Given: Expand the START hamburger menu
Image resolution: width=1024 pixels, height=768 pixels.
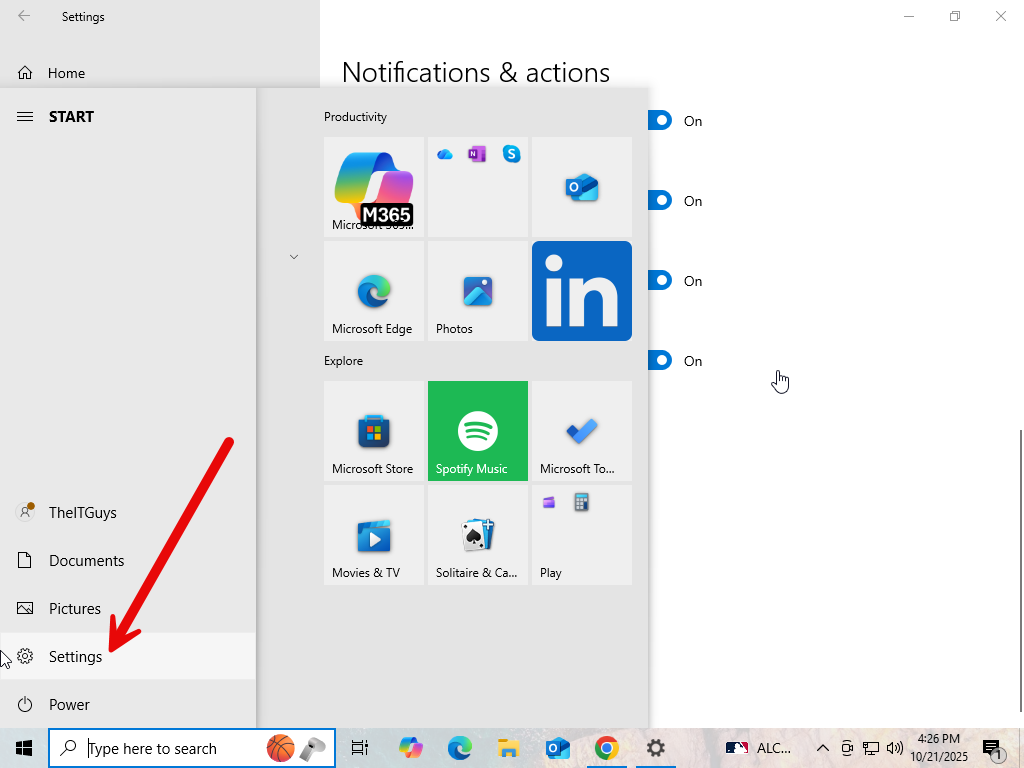Looking at the screenshot, I should point(25,117).
